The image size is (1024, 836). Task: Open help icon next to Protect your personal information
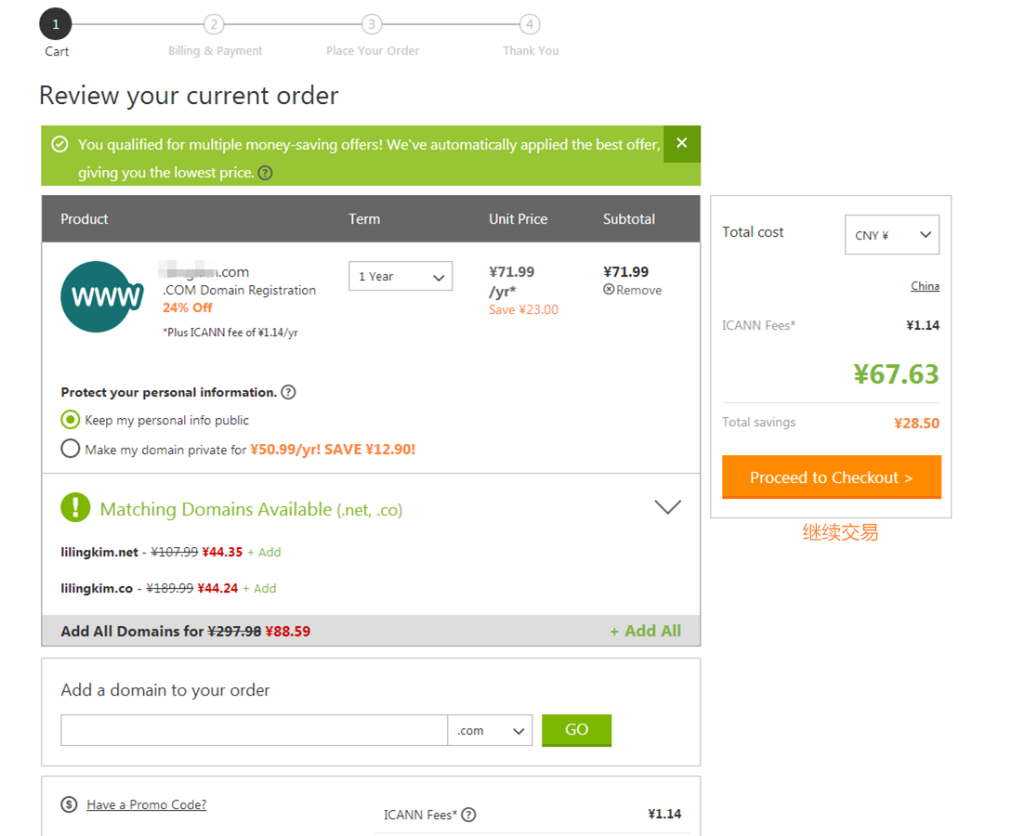[288, 392]
